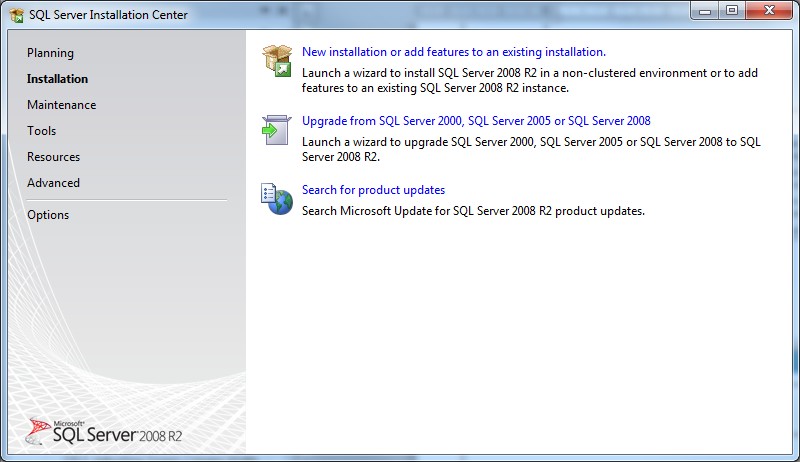Open the Options page
Viewport: 800px width, 462px height.
[48, 215]
